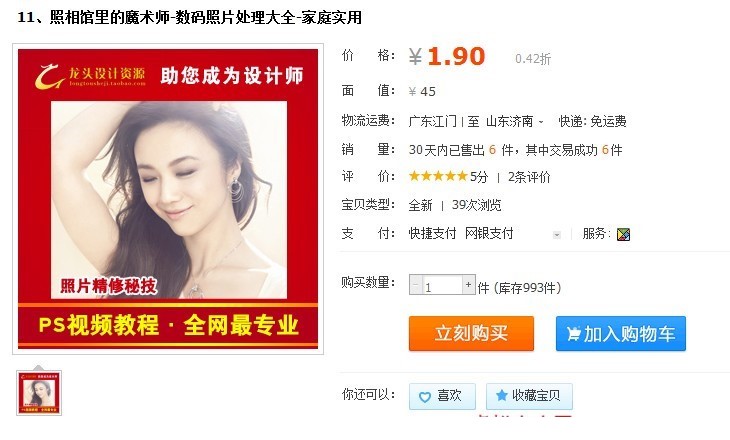Click the 快捷支付 payment option
The width and height of the screenshot is (730, 440).
432,233
